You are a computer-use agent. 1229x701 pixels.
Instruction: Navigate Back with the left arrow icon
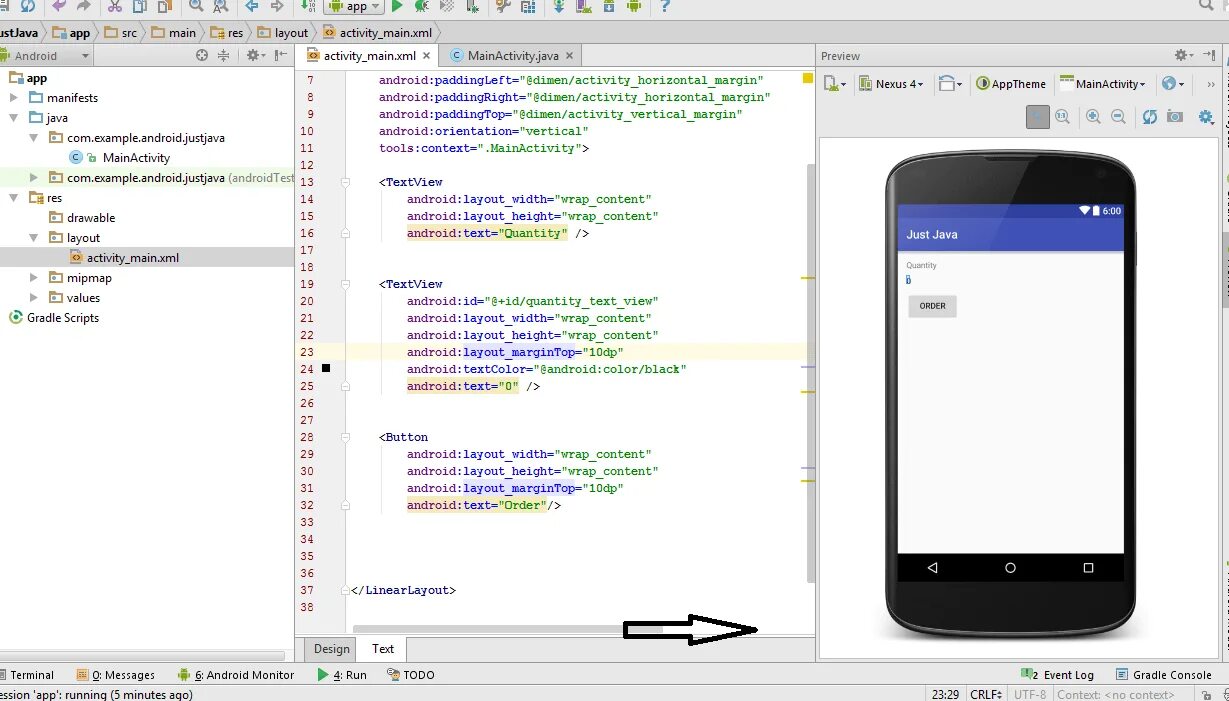[251, 7]
